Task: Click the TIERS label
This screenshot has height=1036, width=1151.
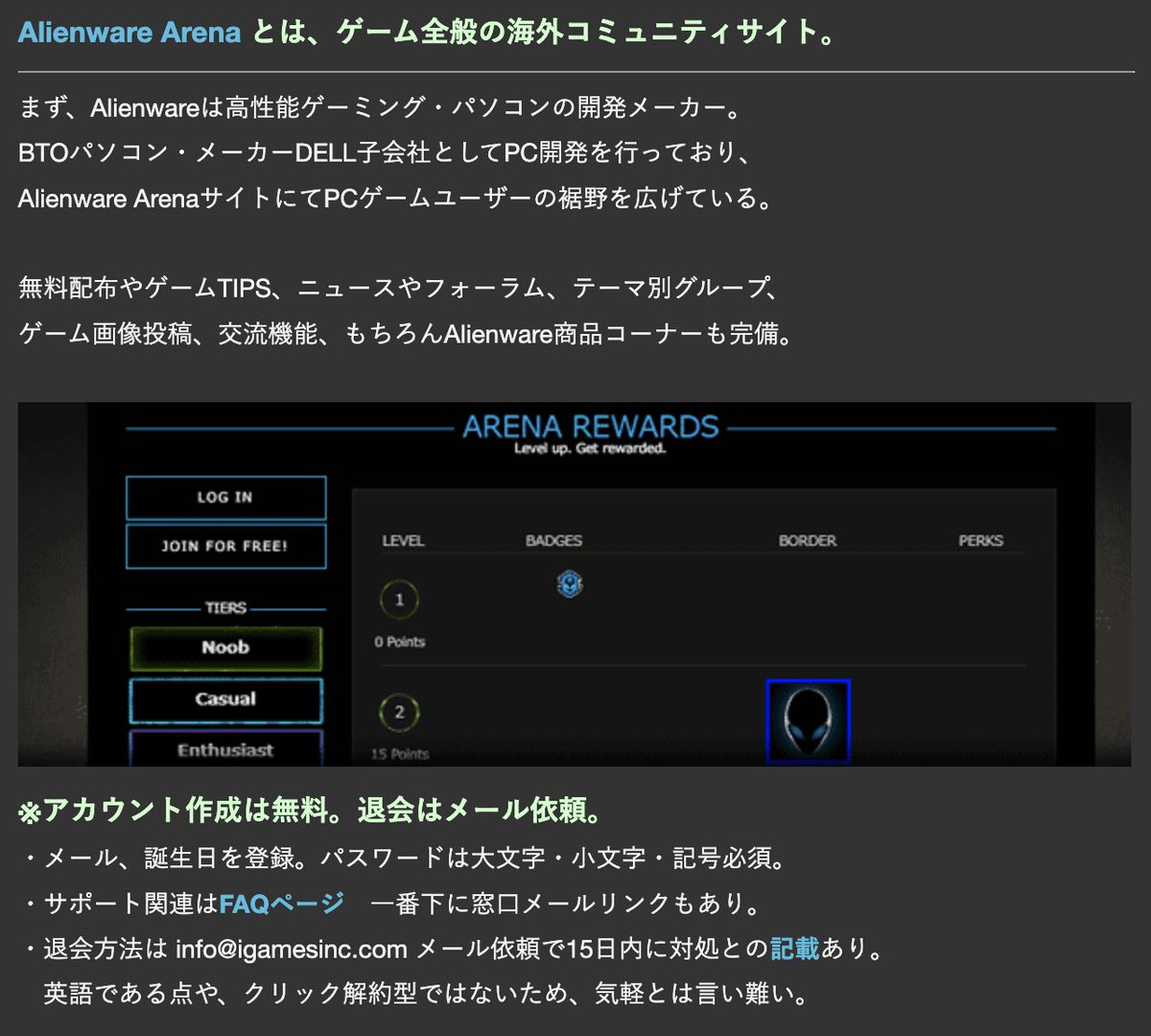Action: (225, 608)
